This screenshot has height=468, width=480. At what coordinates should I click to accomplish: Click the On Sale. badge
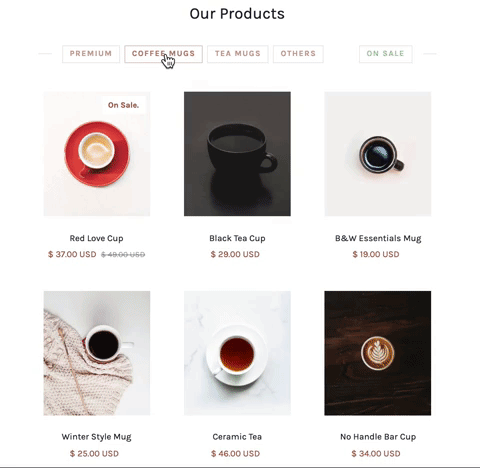(x=123, y=105)
